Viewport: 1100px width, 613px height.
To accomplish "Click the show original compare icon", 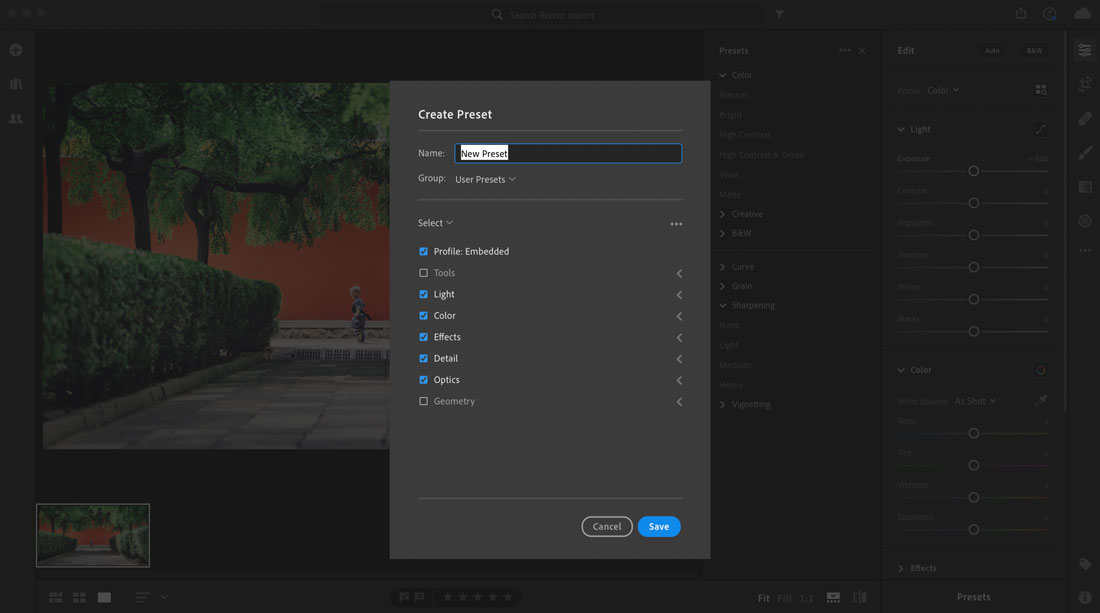I will 859,598.
